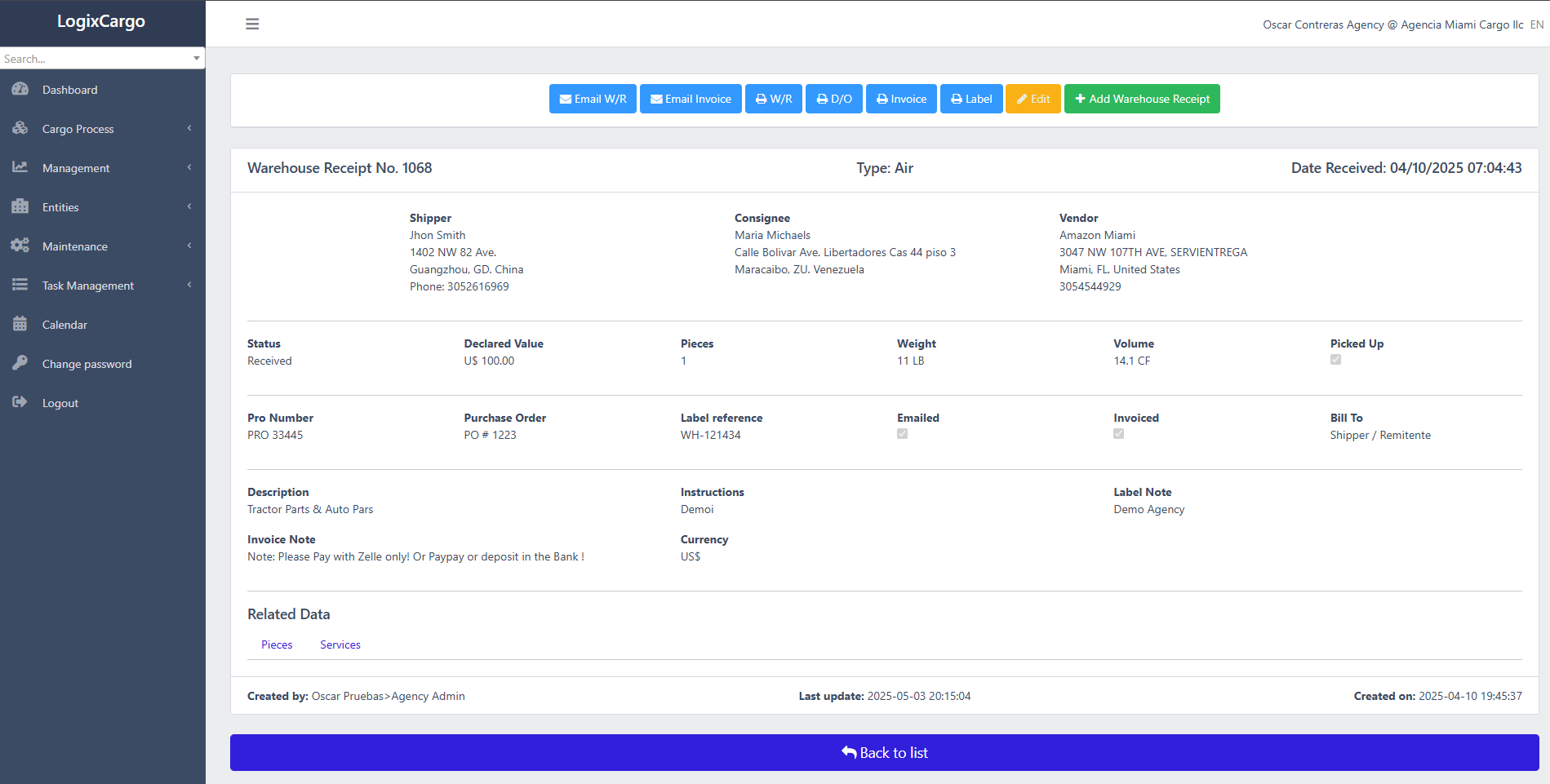Toggle the Invoiced checkbox

point(1118,434)
